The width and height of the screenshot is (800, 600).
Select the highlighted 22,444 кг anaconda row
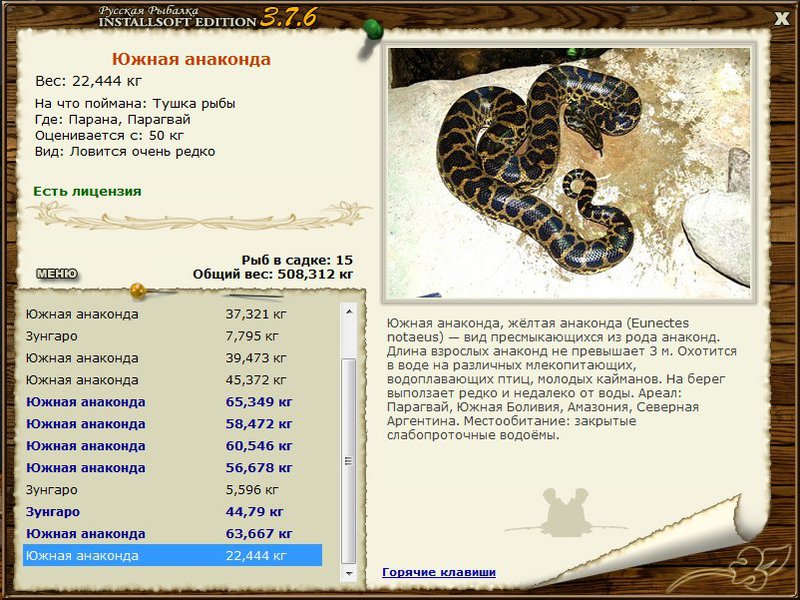172,556
